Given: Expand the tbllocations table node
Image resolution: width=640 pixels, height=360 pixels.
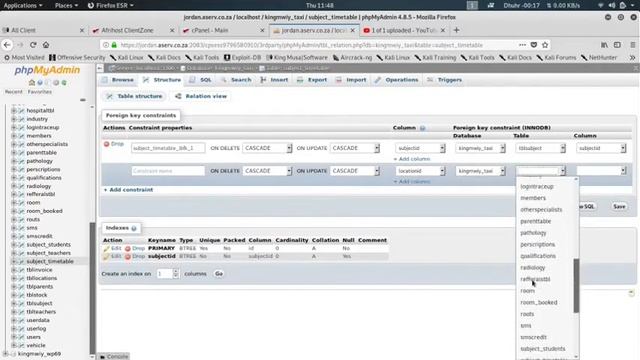Looking at the screenshot, I should click(13, 278).
